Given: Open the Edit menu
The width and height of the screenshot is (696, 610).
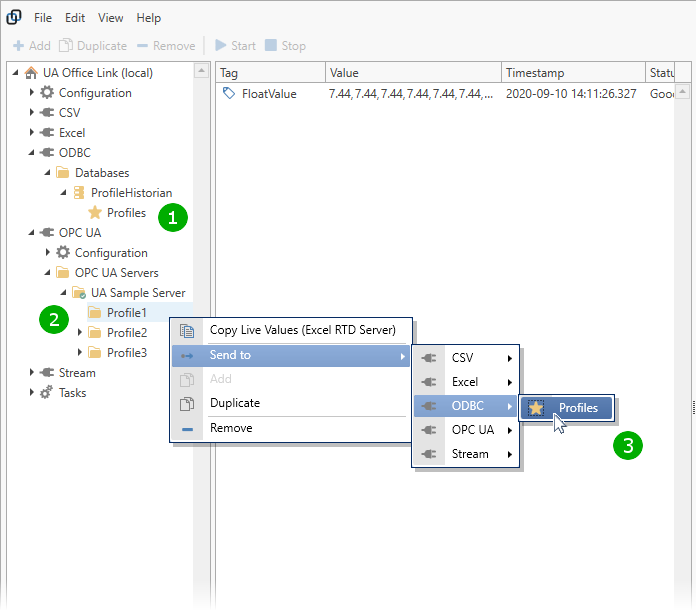Looking at the screenshot, I should click(x=75, y=18).
